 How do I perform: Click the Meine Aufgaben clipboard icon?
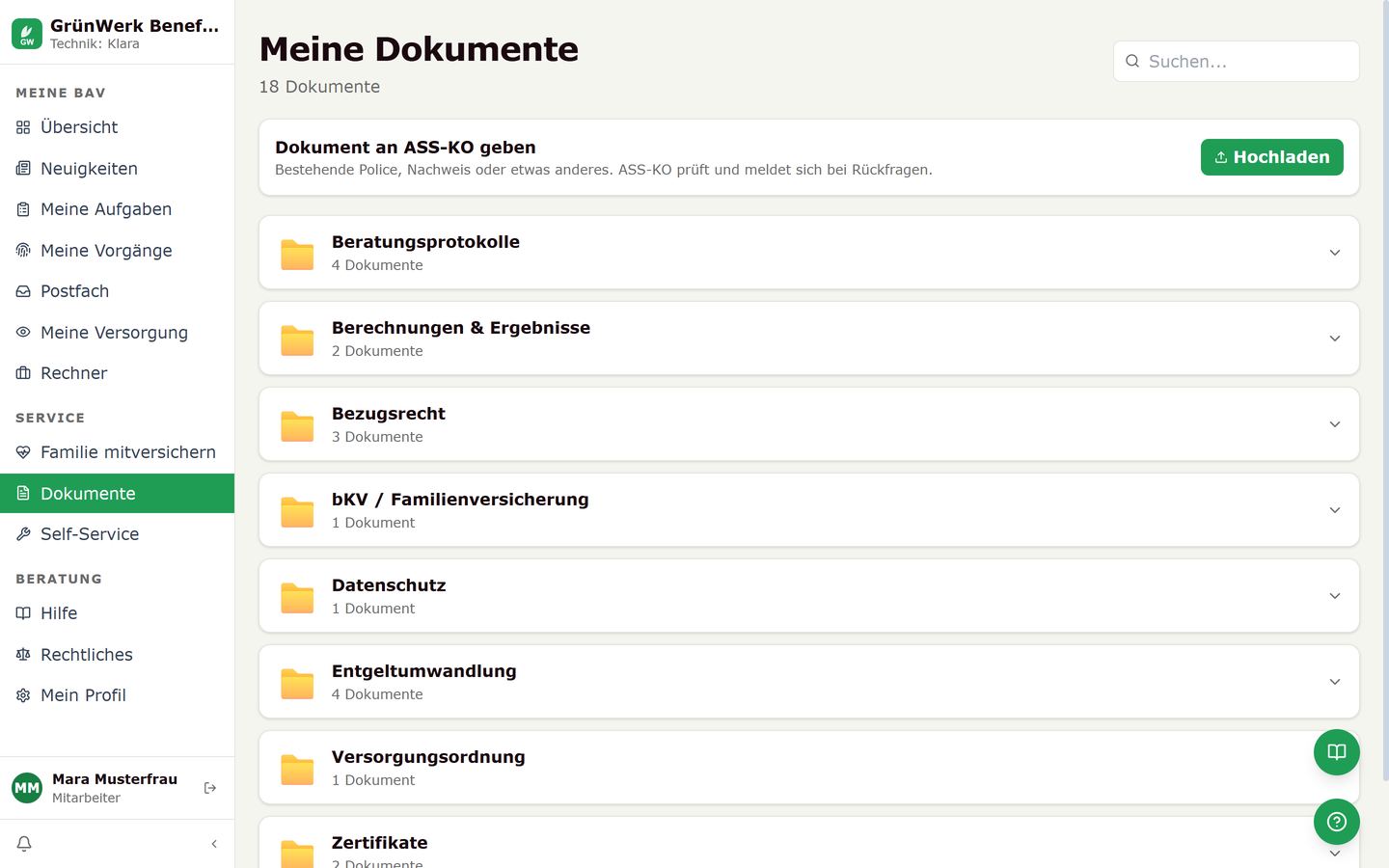coord(23,209)
